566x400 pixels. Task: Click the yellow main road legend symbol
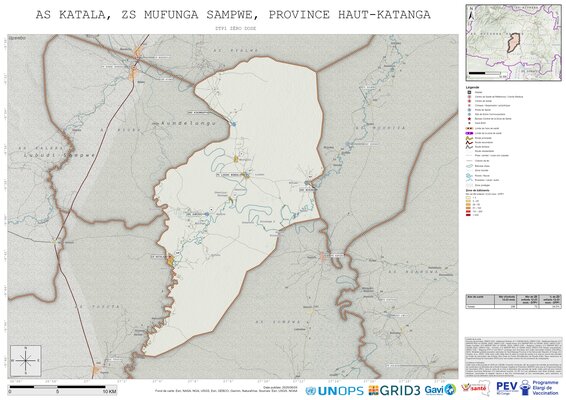pyautogui.click(x=469, y=138)
